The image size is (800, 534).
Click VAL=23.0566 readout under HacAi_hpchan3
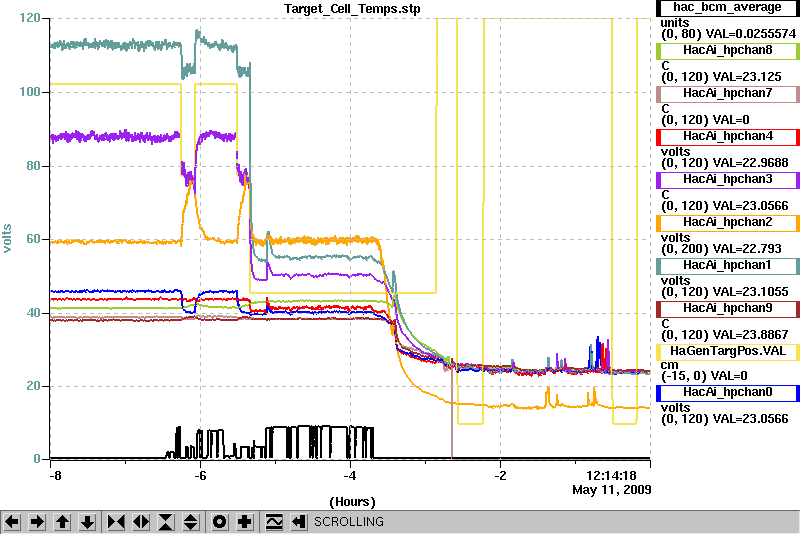tap(751, 206)
